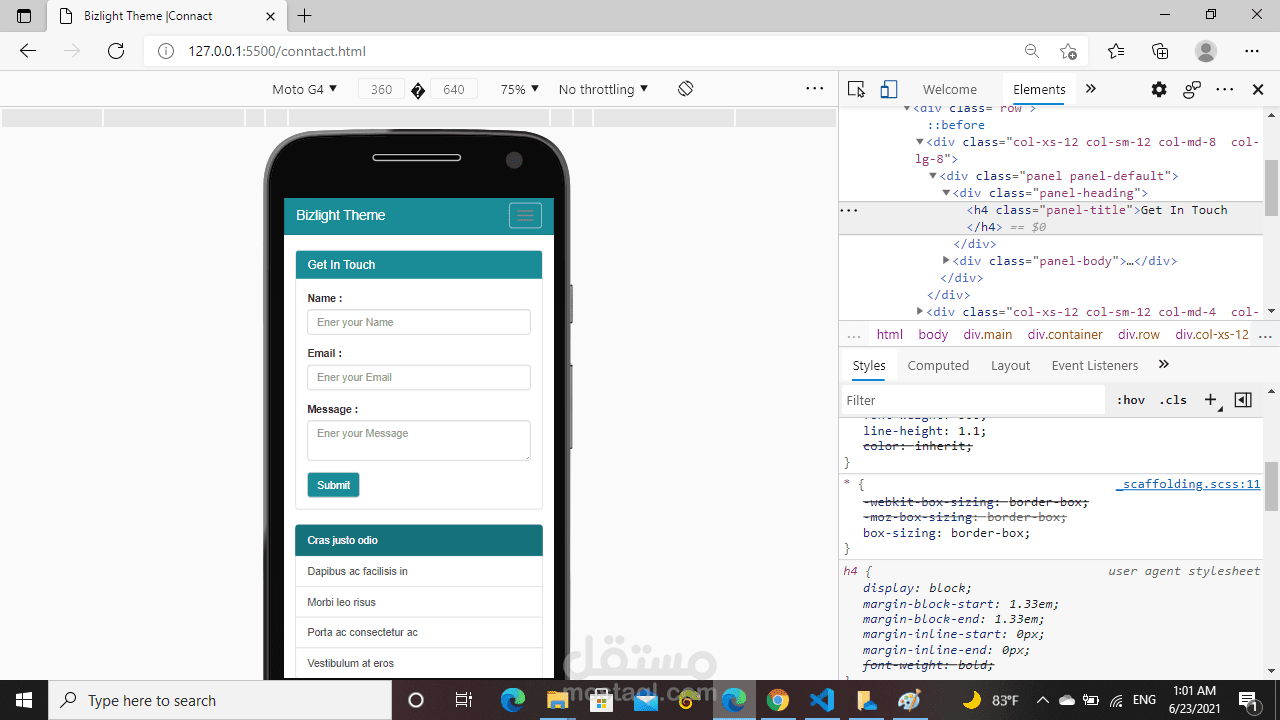Open the 75% zoom dropdown
Image resolution: width=1280 pixels, height=720 pixels.
tap(520, 89)
